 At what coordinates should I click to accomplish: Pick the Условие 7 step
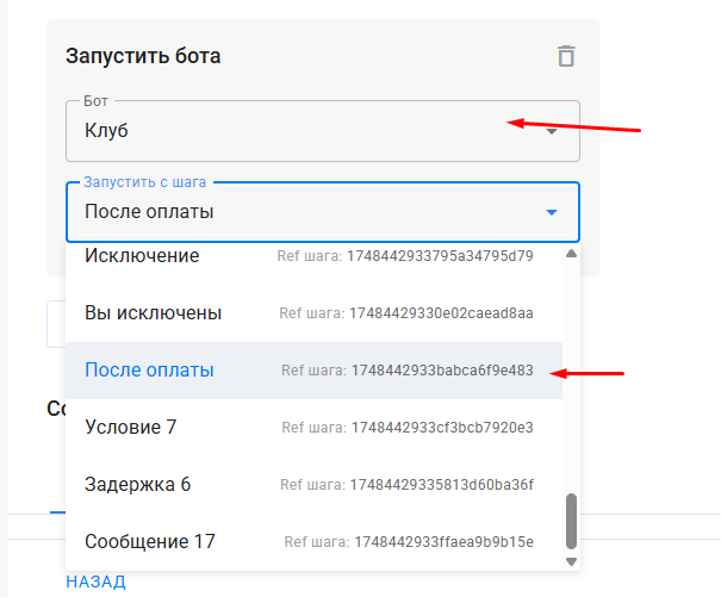(x=314, y=427)
